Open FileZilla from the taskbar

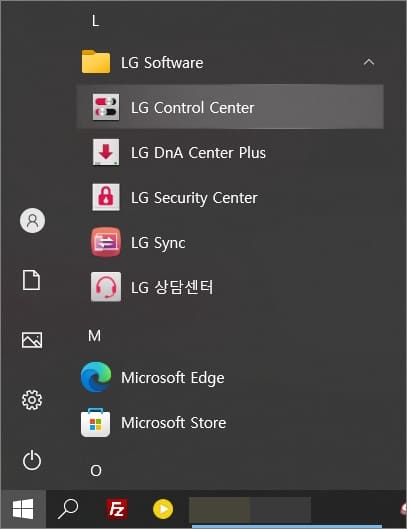(x=117, y=509)
